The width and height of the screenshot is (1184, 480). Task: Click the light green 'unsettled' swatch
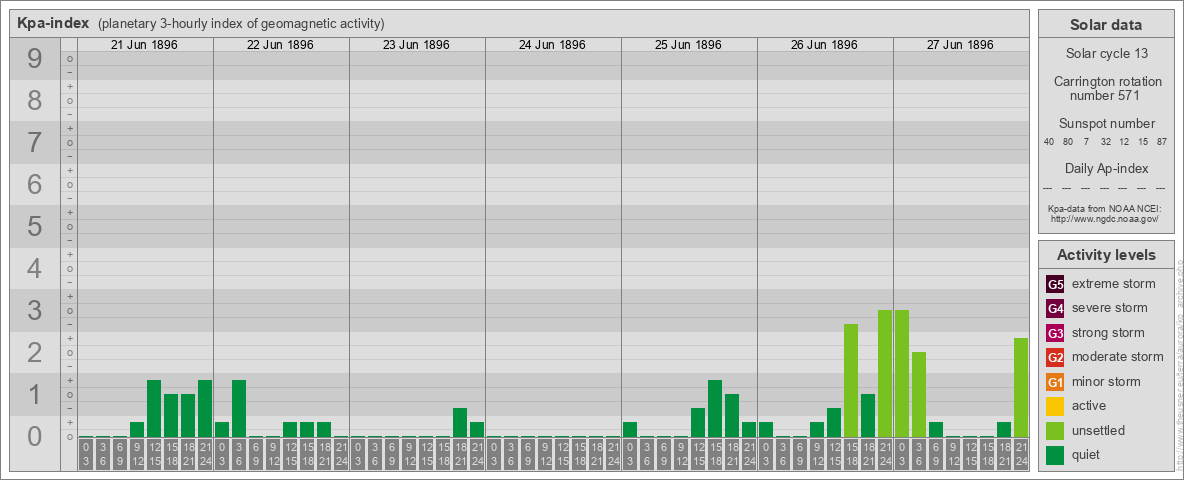(1055, 430)
